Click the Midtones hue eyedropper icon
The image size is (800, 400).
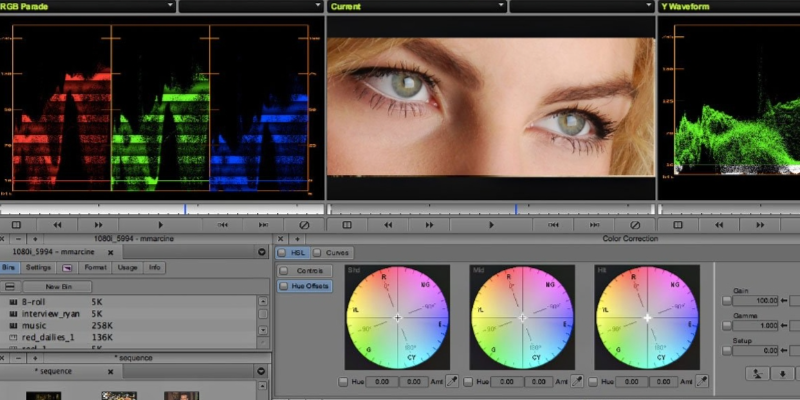click(x=577, y=381)
